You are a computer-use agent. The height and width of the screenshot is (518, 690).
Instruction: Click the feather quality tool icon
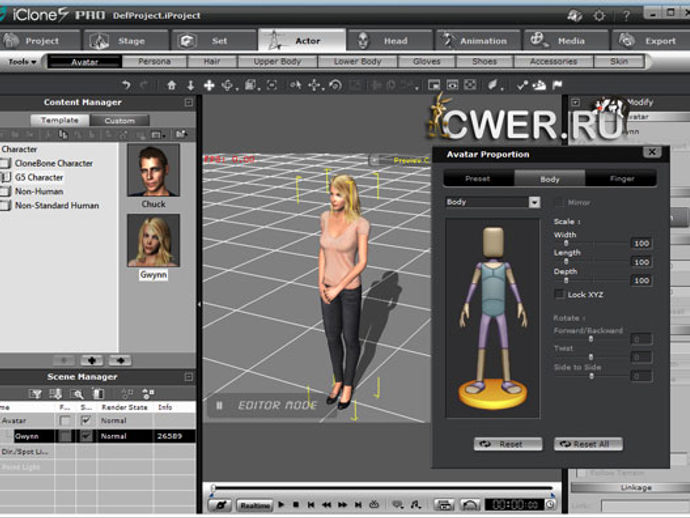pos(493,85)
